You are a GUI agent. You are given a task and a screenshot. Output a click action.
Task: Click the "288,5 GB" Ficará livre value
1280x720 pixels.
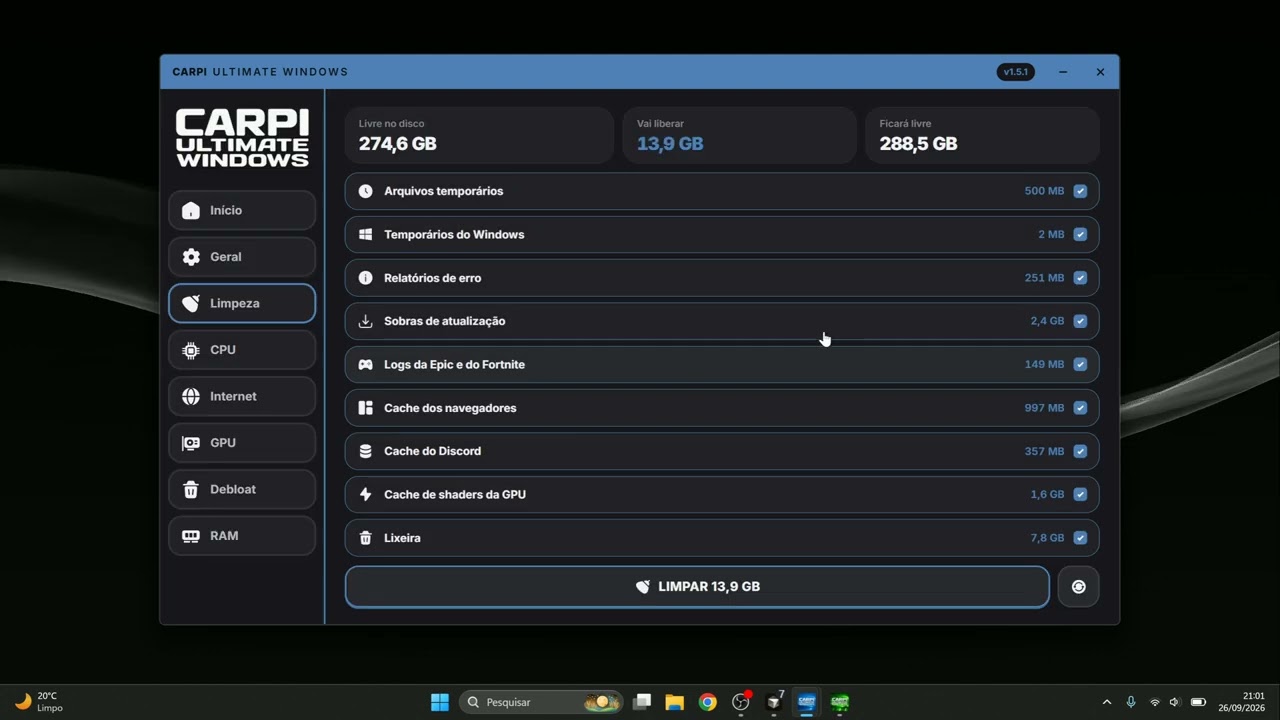click(x=919, y=144)
